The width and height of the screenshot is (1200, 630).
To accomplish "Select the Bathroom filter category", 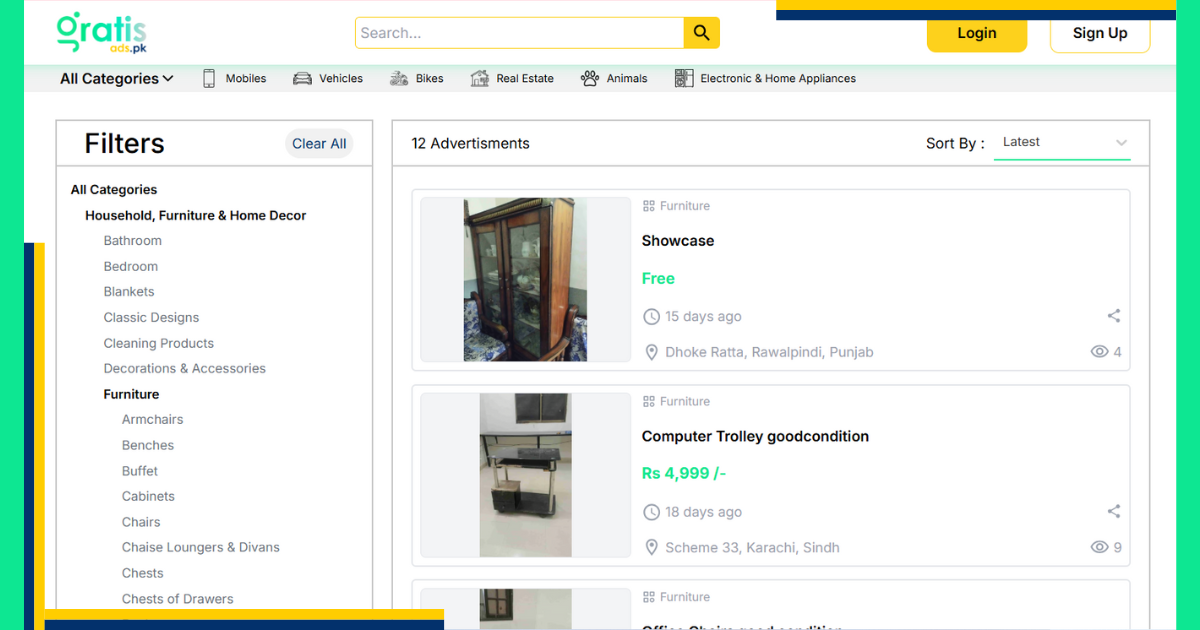I will point(133,241).
